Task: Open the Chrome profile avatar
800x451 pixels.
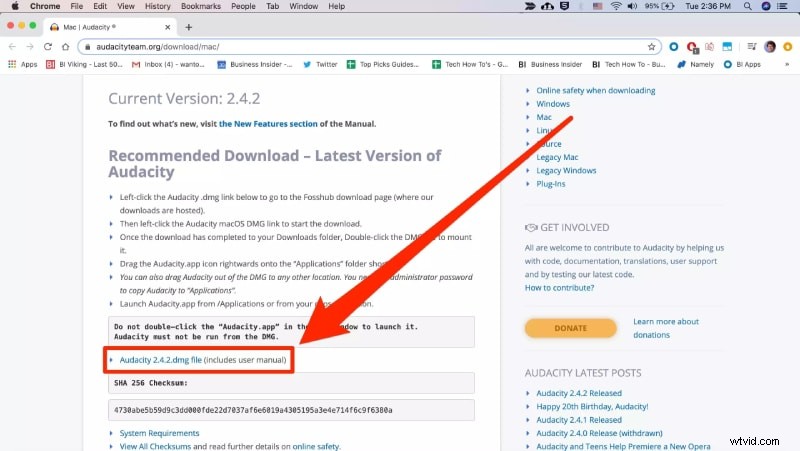Action: tap(770, 46)
